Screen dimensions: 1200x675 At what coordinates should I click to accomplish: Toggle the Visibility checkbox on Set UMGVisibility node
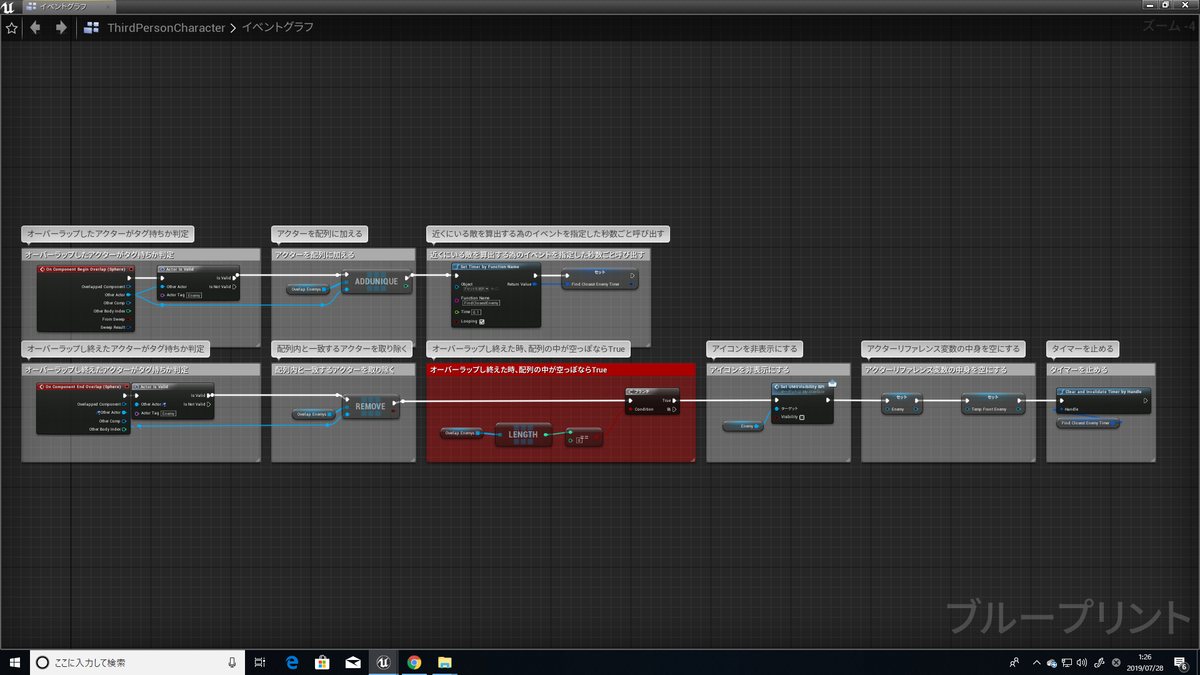(802, 417)
